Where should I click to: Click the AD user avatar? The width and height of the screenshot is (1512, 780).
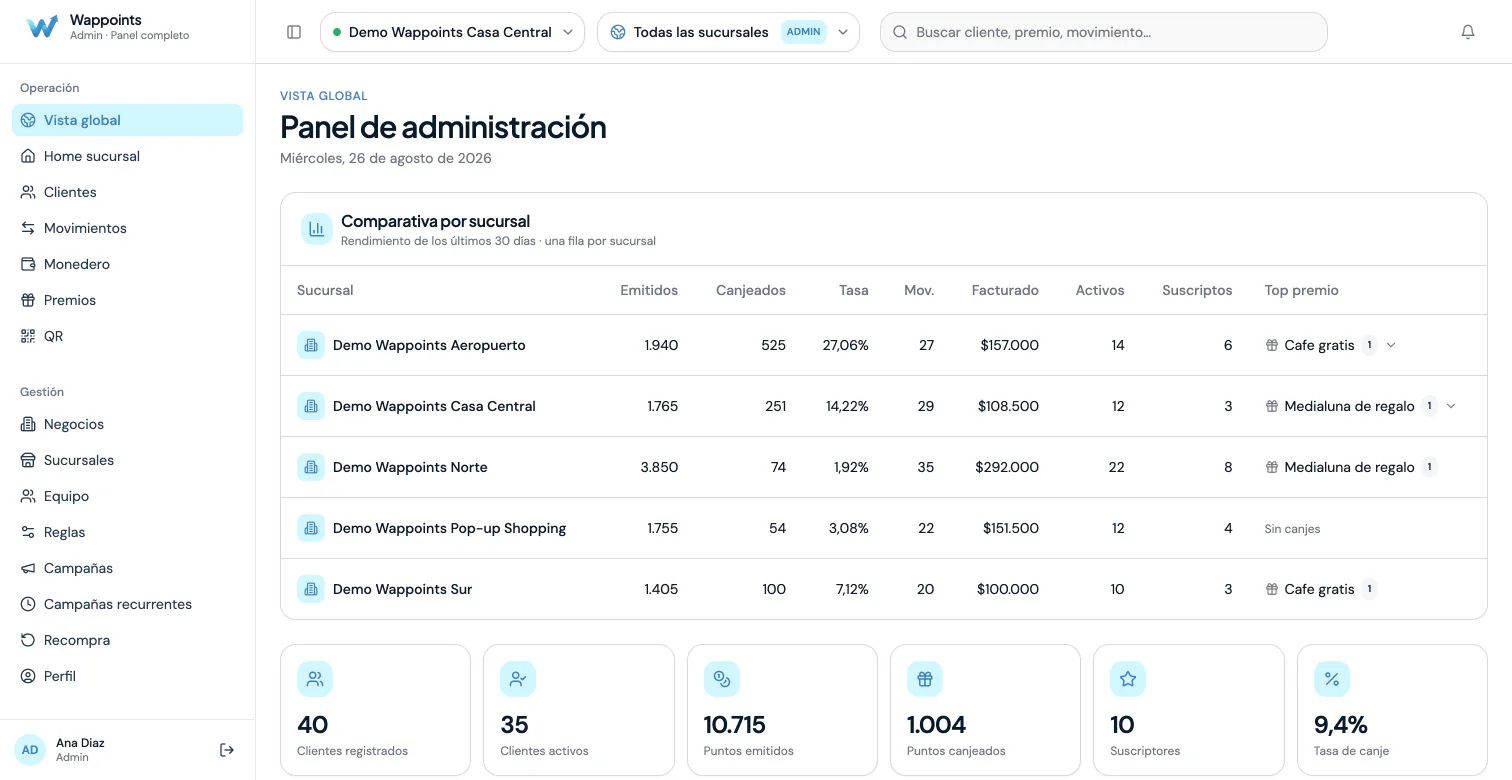pos(30,750)
